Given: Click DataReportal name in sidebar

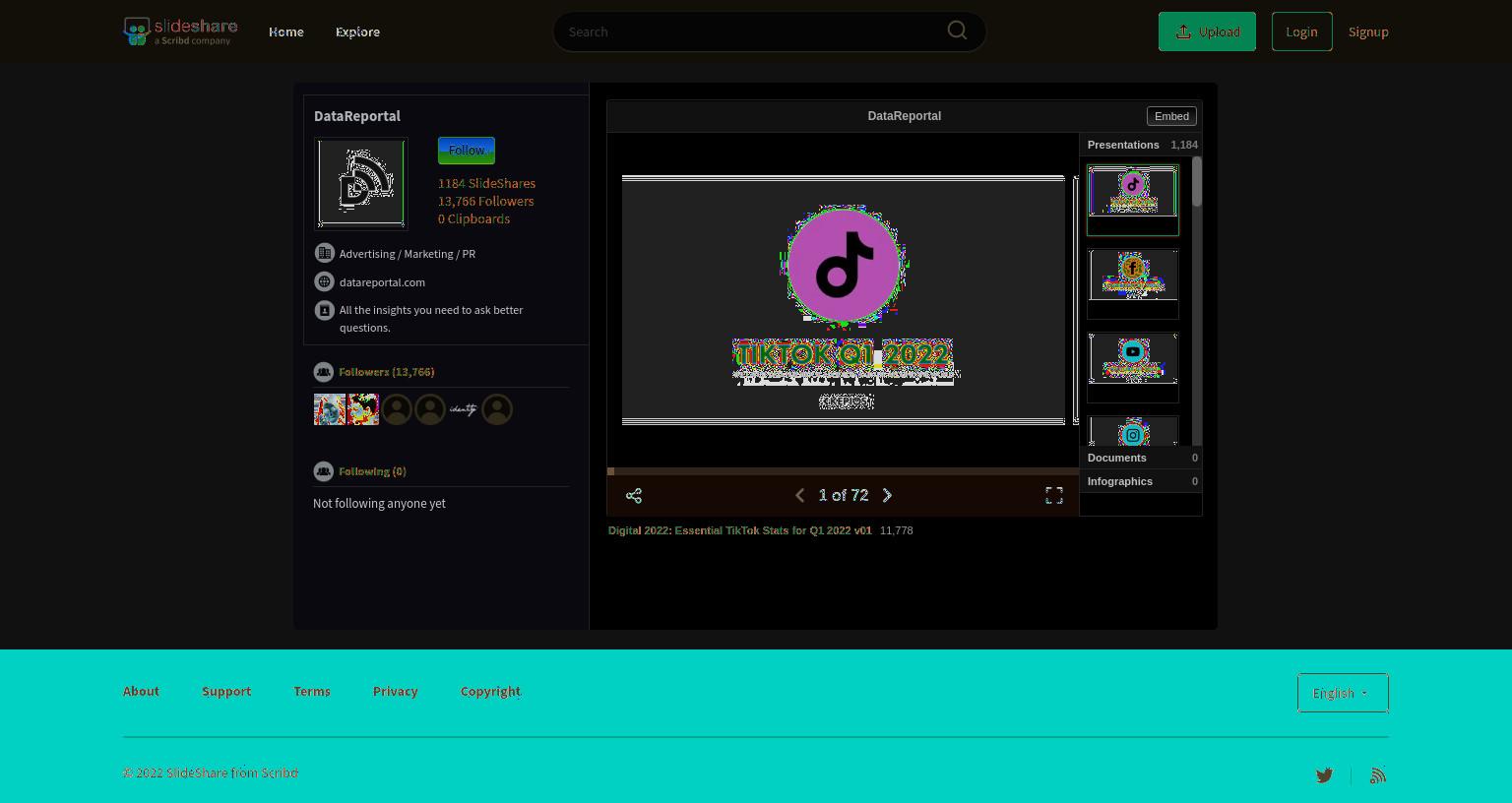Looking at the screenshot, I should pyautogui.click(x=357, y=116).
